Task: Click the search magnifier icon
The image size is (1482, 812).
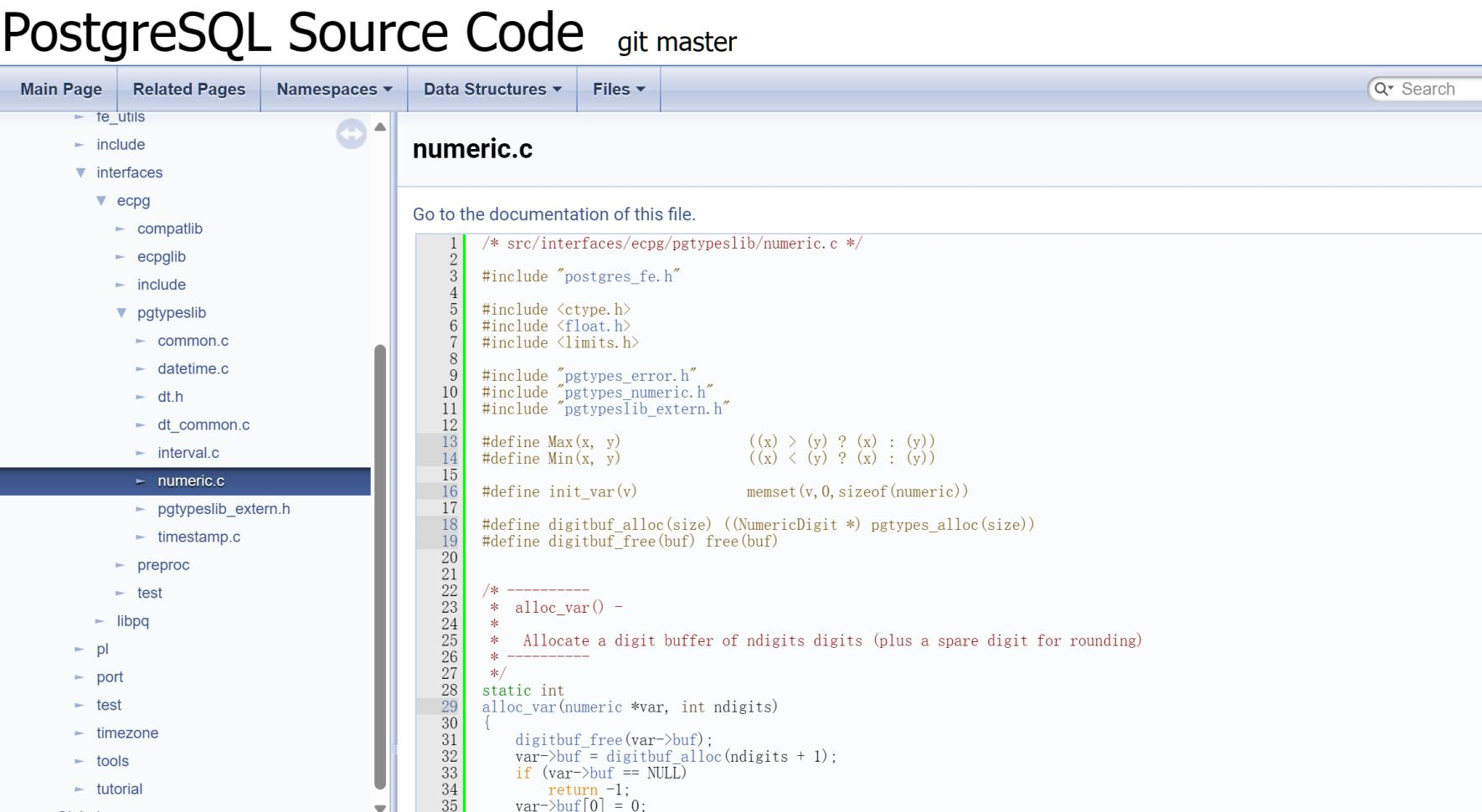Action: (1384, 89)
